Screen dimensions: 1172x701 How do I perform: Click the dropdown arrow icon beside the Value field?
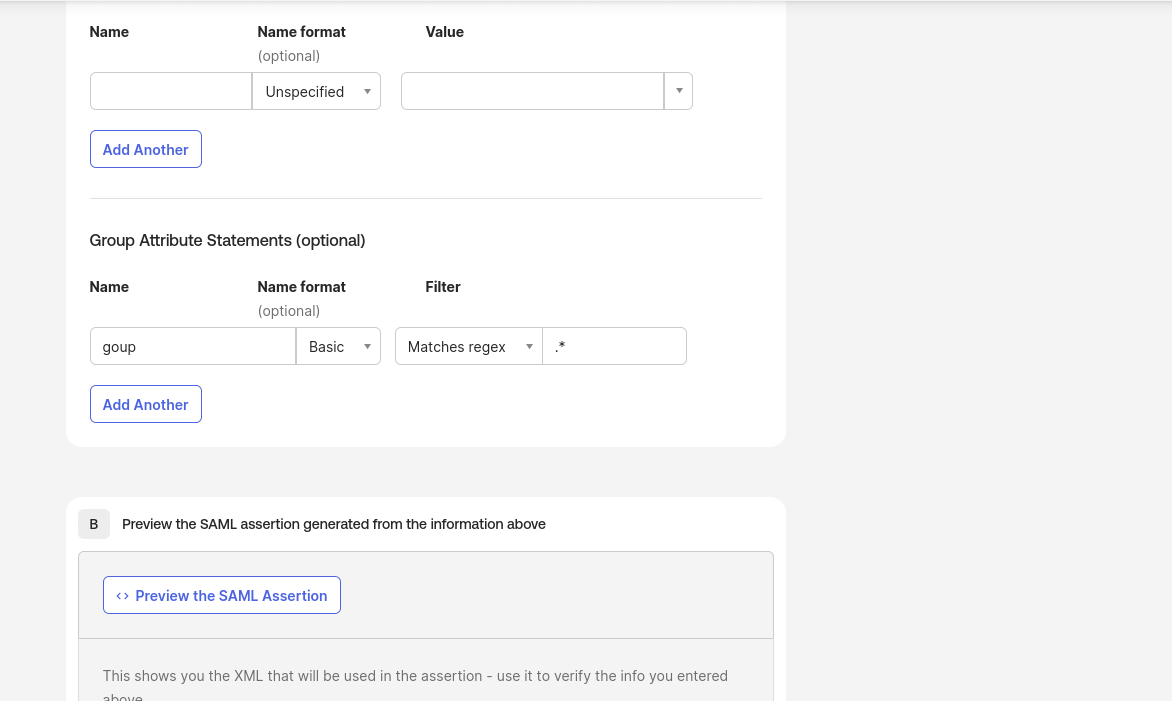click(678, 91)
